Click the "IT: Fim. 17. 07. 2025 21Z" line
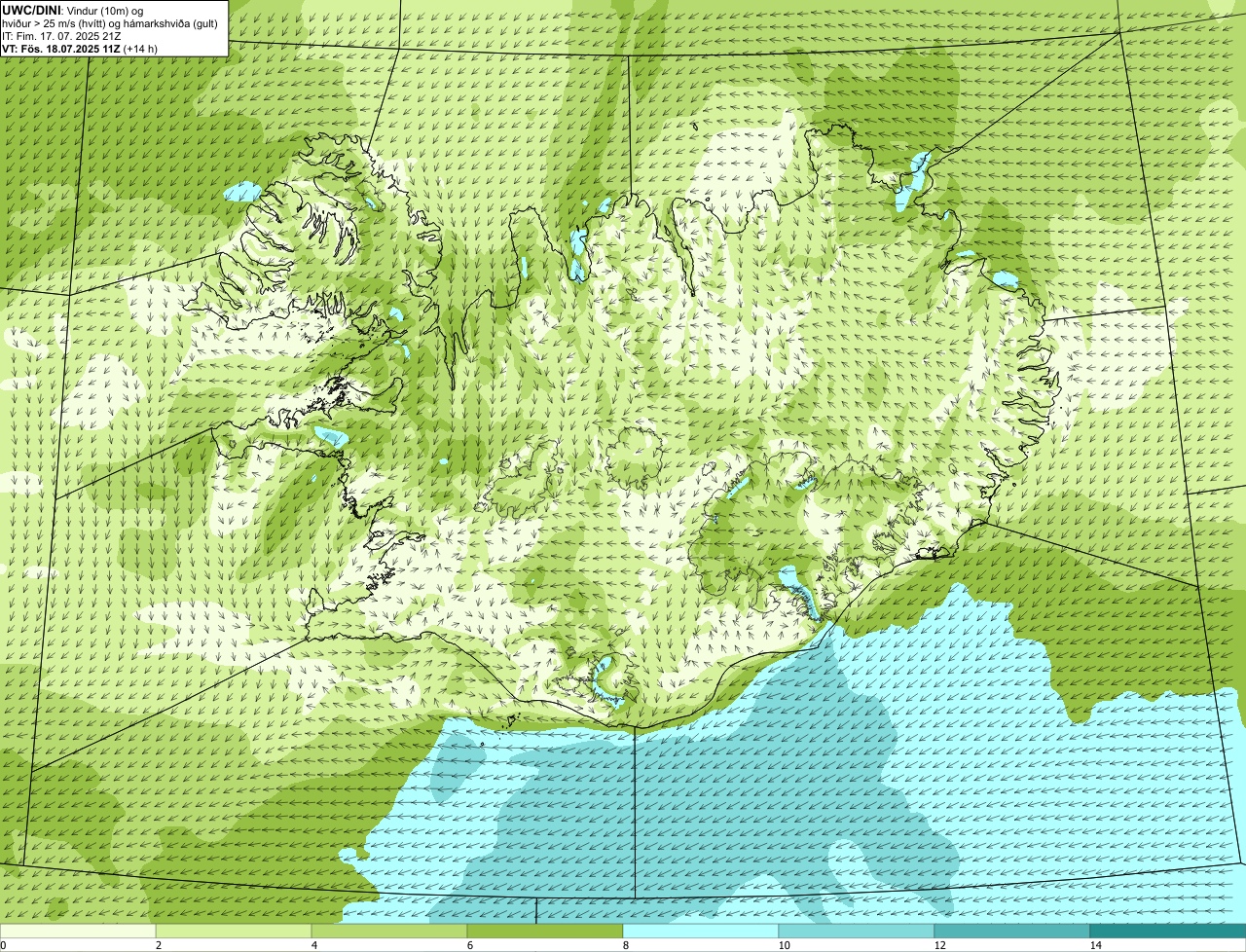 tap(62, 36)
